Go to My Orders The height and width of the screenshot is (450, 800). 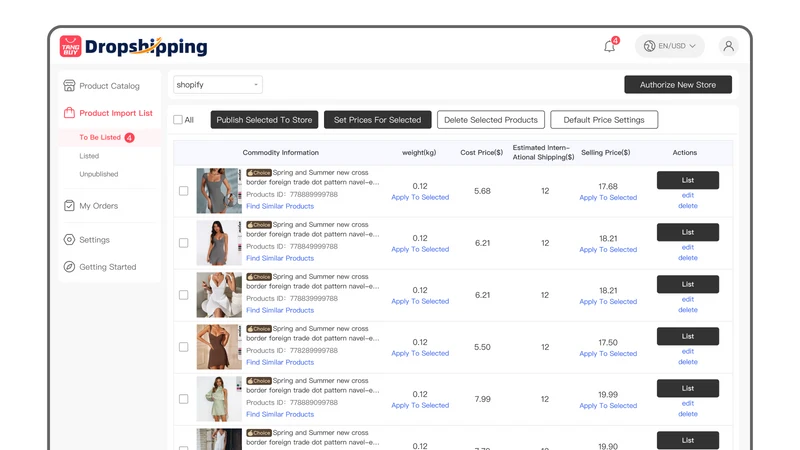pyautogui.click(x=98, y=206)
